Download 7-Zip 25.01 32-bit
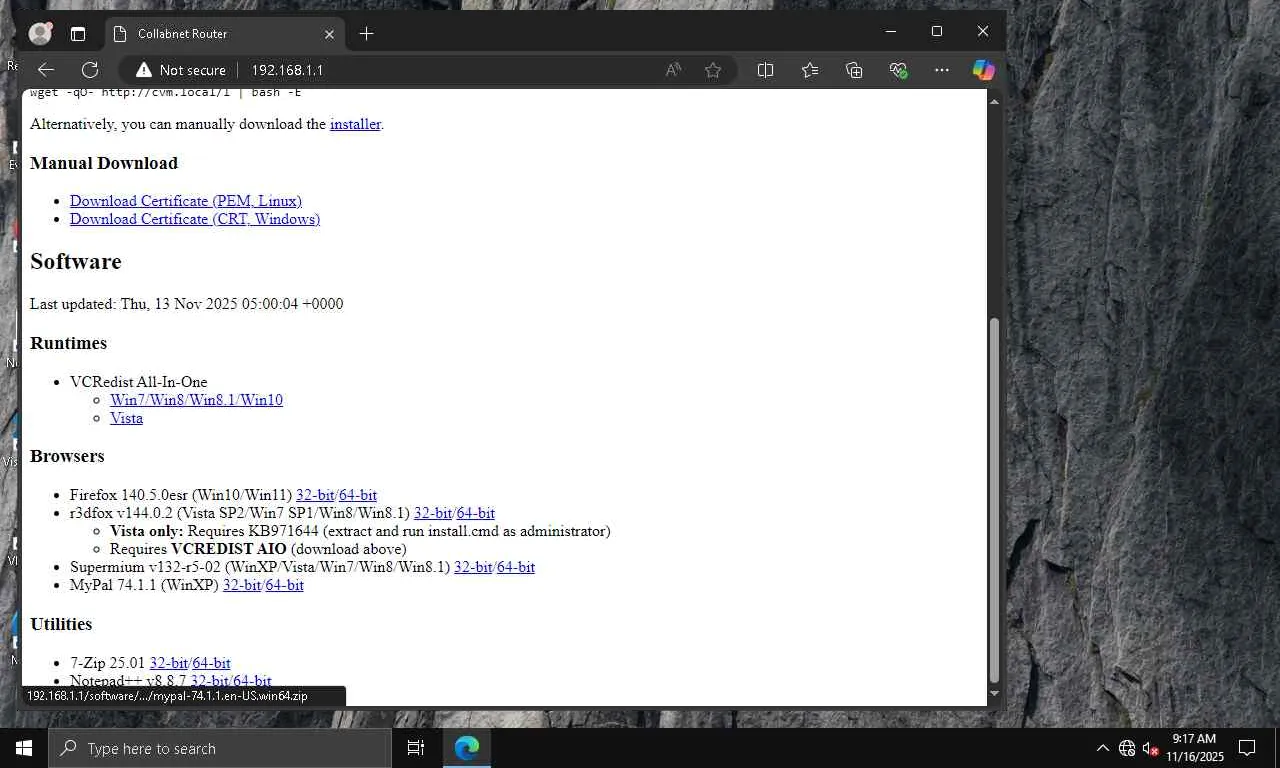The width and height of the screenshot is (1280, 768). [169, 663]
